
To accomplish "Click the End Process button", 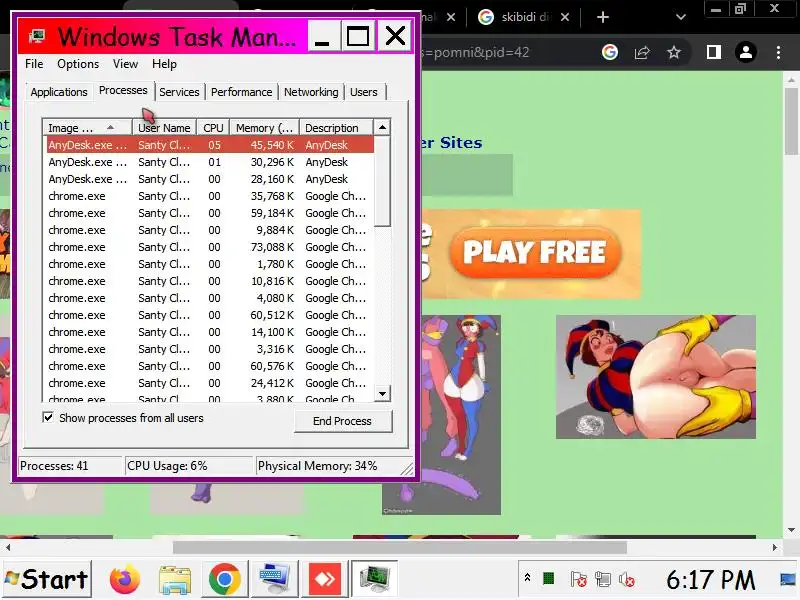I will pyautogui.click(x=342, y=421).
